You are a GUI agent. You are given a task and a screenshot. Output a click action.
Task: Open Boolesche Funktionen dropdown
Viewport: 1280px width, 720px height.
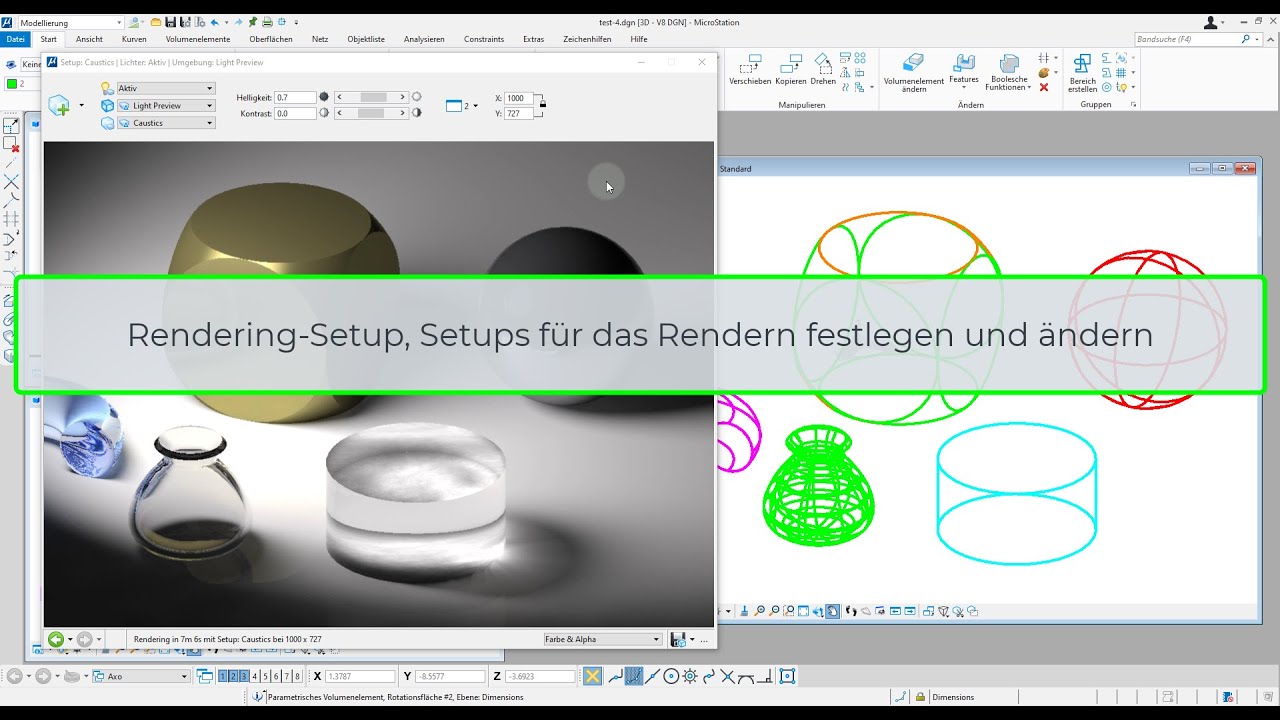coord(1009,74)
